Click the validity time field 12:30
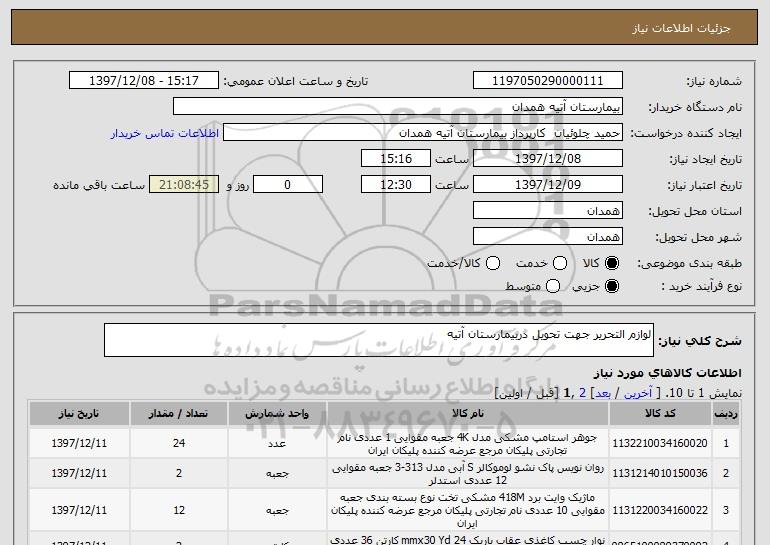The width and height of the screenshot is (770, 545). coord(396,185)
